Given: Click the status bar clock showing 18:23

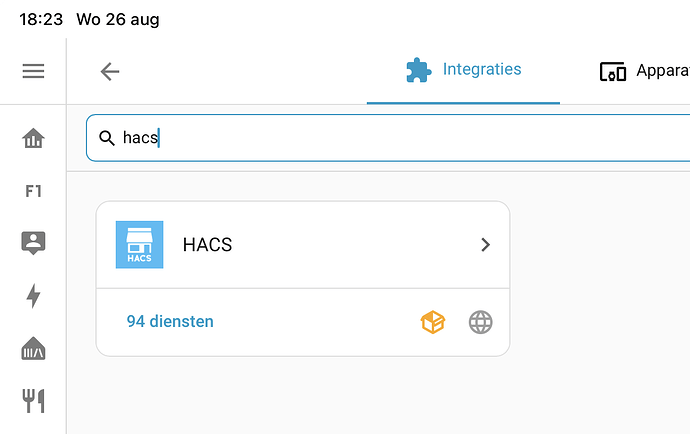Looking at the screenshot, I should click(41, 19).
